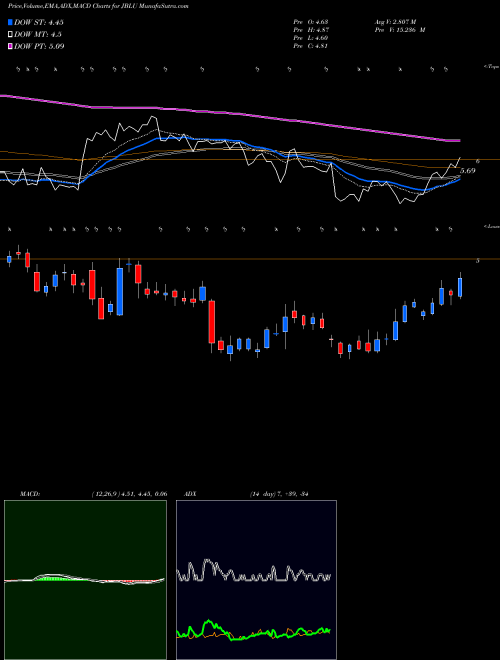Viewport: 500px width, 660px height.
Task: Click the large red candlestick at mid-chart drop
Action: [212, 322]
